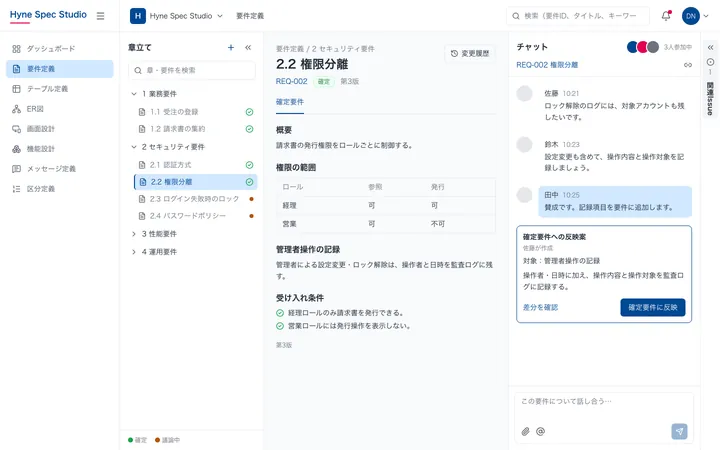Expand the right rail with double chevron
This screenshot has height=450, width=720.
[x=710, y=47]
